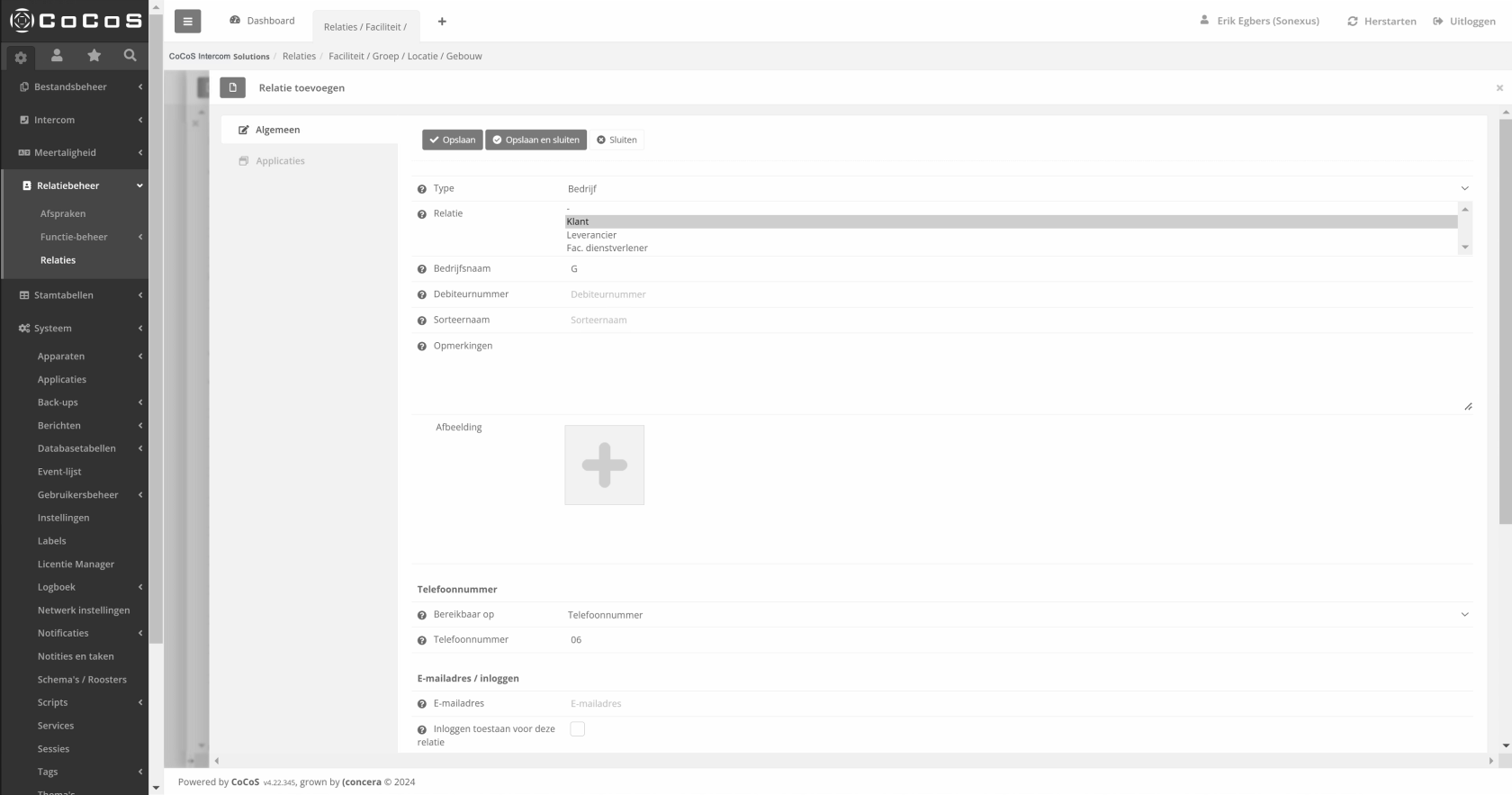Screen dimensions: 1512x795
Task: Expand the Meertaligheid sidebar section
Action: [x=79, y=153]
